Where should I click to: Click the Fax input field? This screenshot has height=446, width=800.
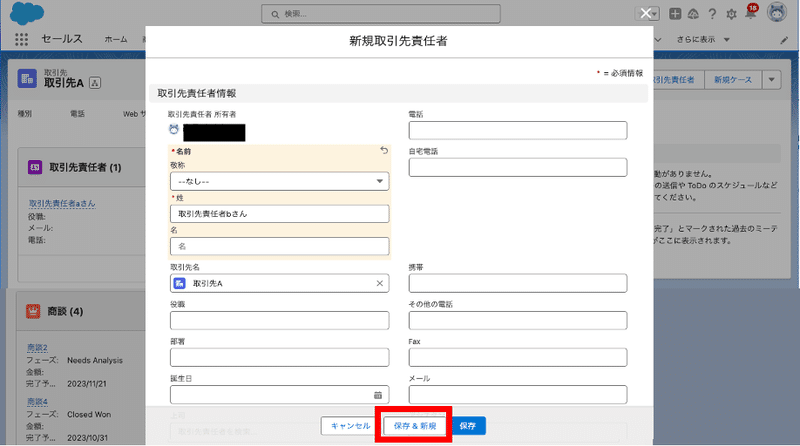518,357
